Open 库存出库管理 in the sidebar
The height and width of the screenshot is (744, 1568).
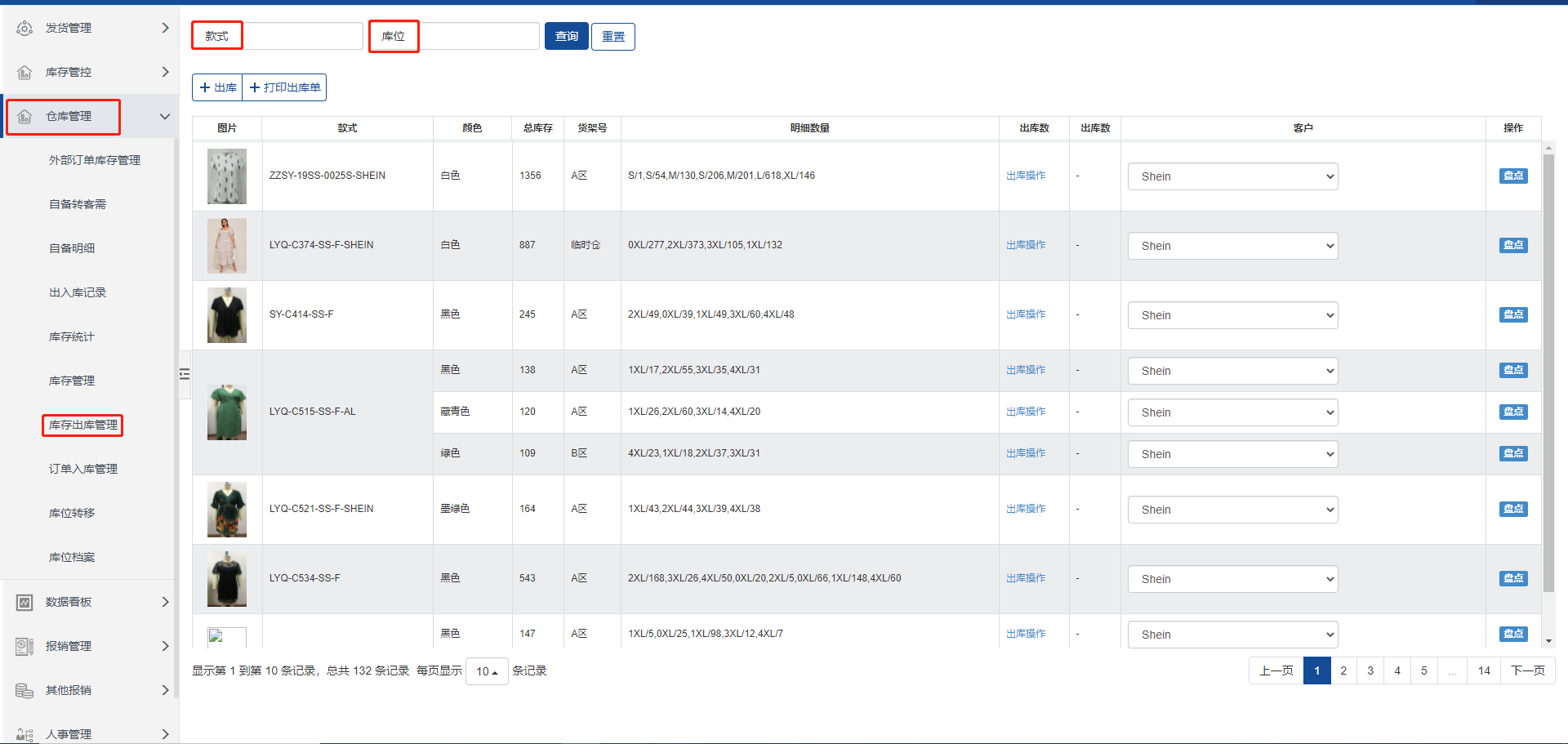point(83,425)
